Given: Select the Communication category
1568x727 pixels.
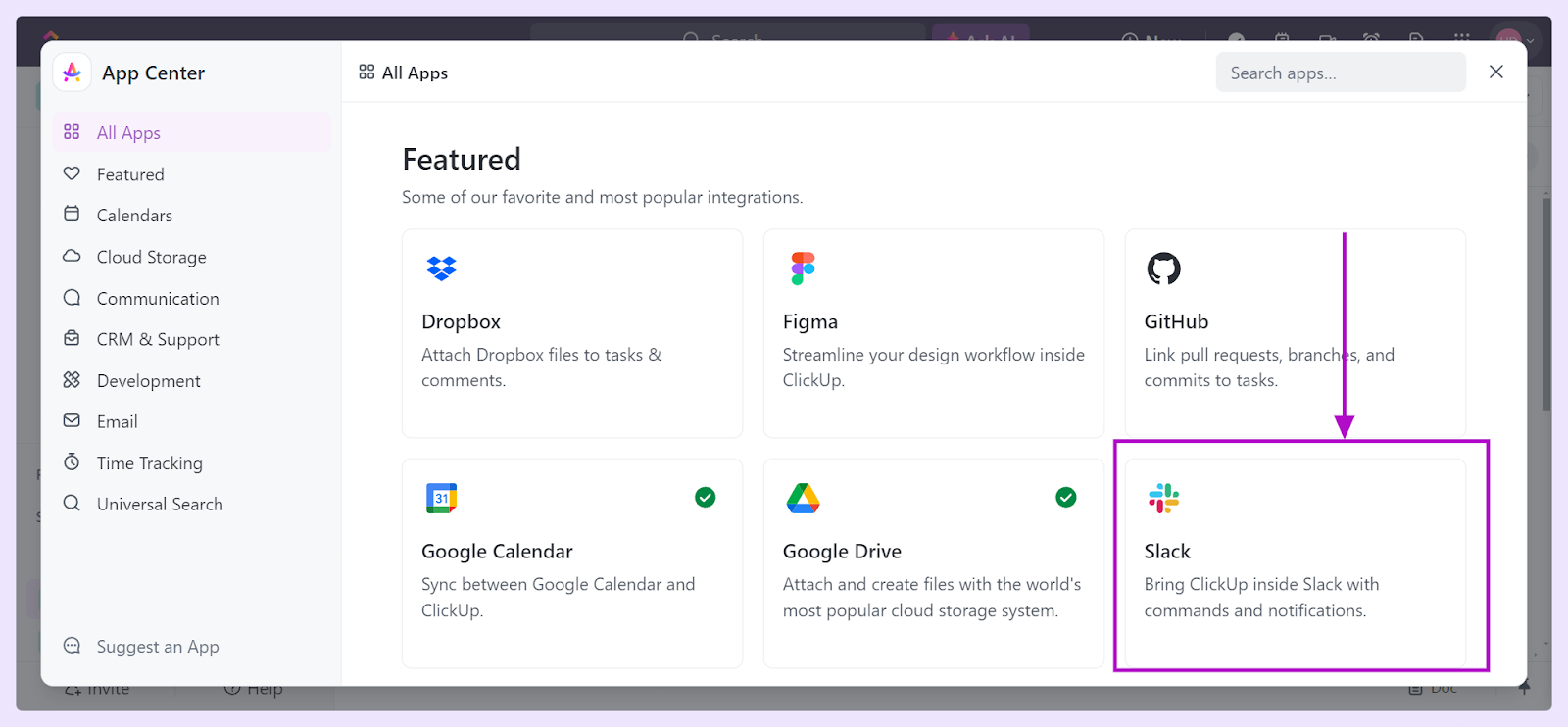Looking at the screenshot, I should pos(192,298).
